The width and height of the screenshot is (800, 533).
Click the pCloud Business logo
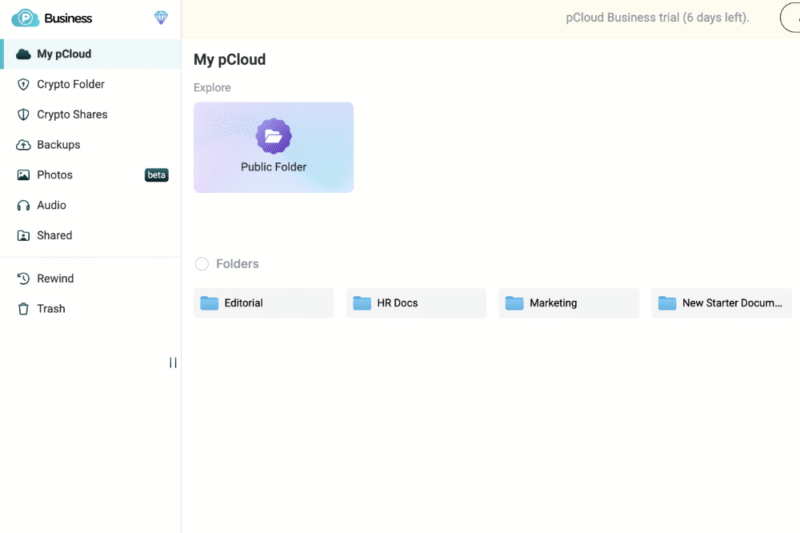tap(52, 18)
